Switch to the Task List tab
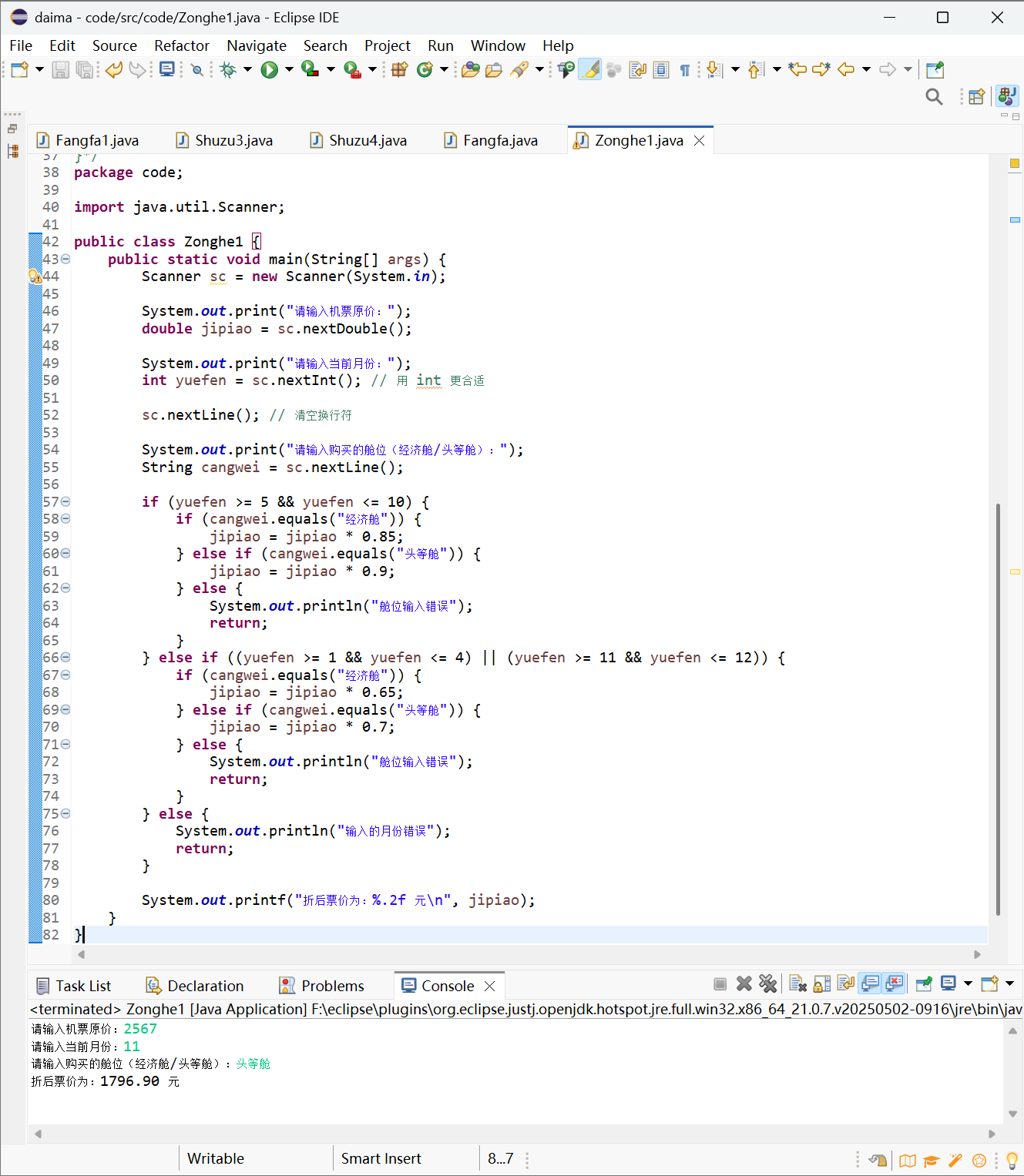The image size is (1024, 1176). point(74,986)
